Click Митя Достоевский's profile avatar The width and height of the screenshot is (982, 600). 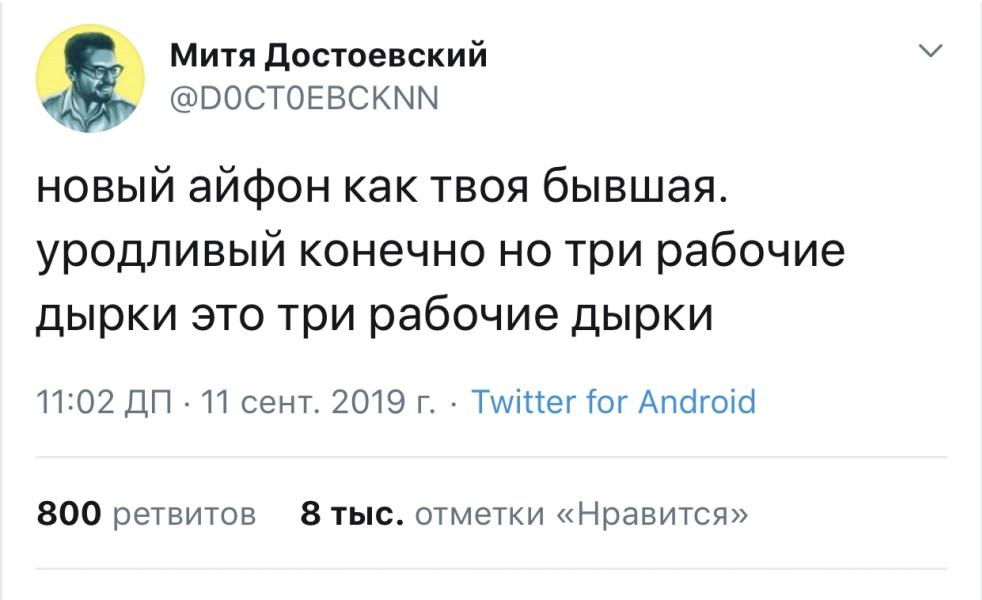(90, 79)
